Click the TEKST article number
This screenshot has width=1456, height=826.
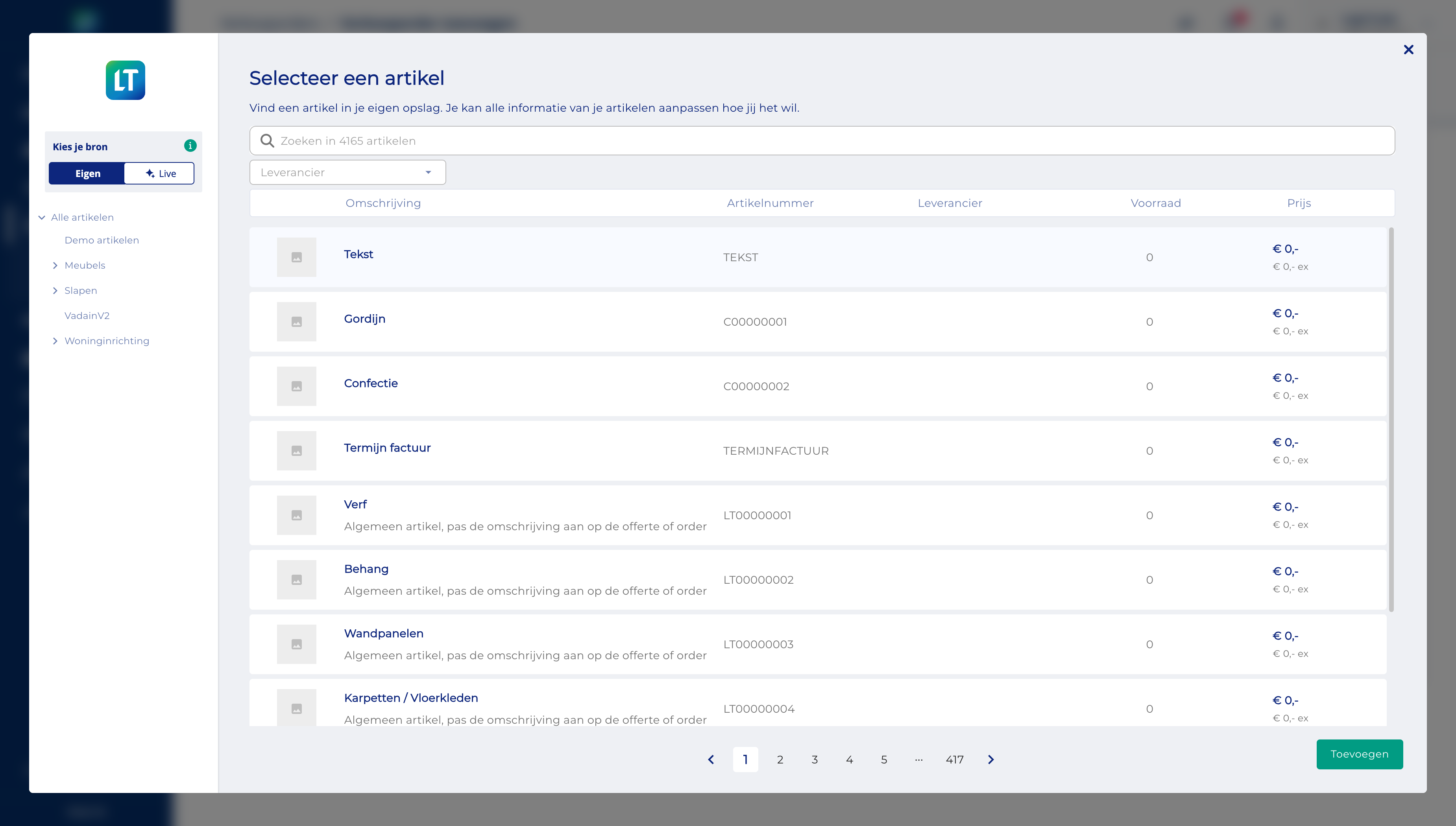point(741,258)
